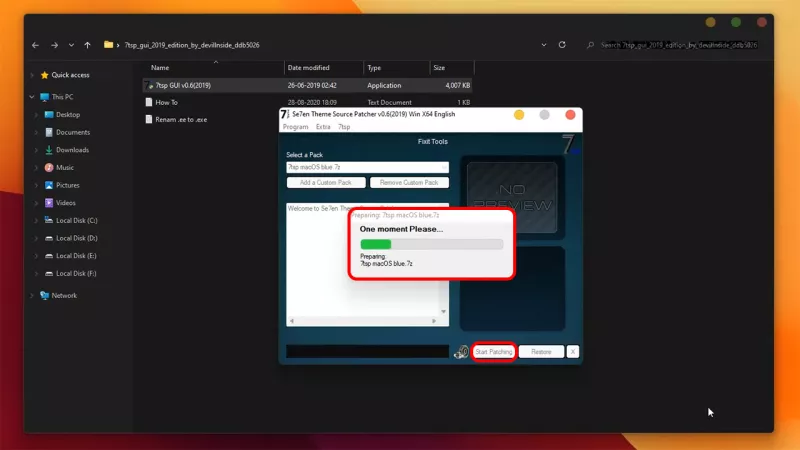Open Downloads in sidebar
This screenshot has height=450, width=800.
[x=72, y=150]
